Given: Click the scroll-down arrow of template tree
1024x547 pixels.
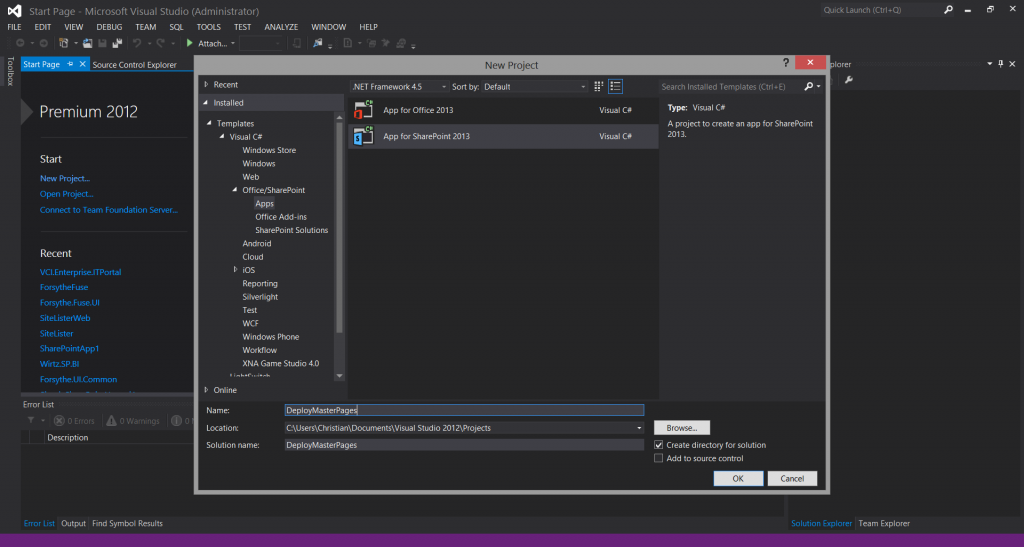Looking at the screenshot, I should pos(339,376).
